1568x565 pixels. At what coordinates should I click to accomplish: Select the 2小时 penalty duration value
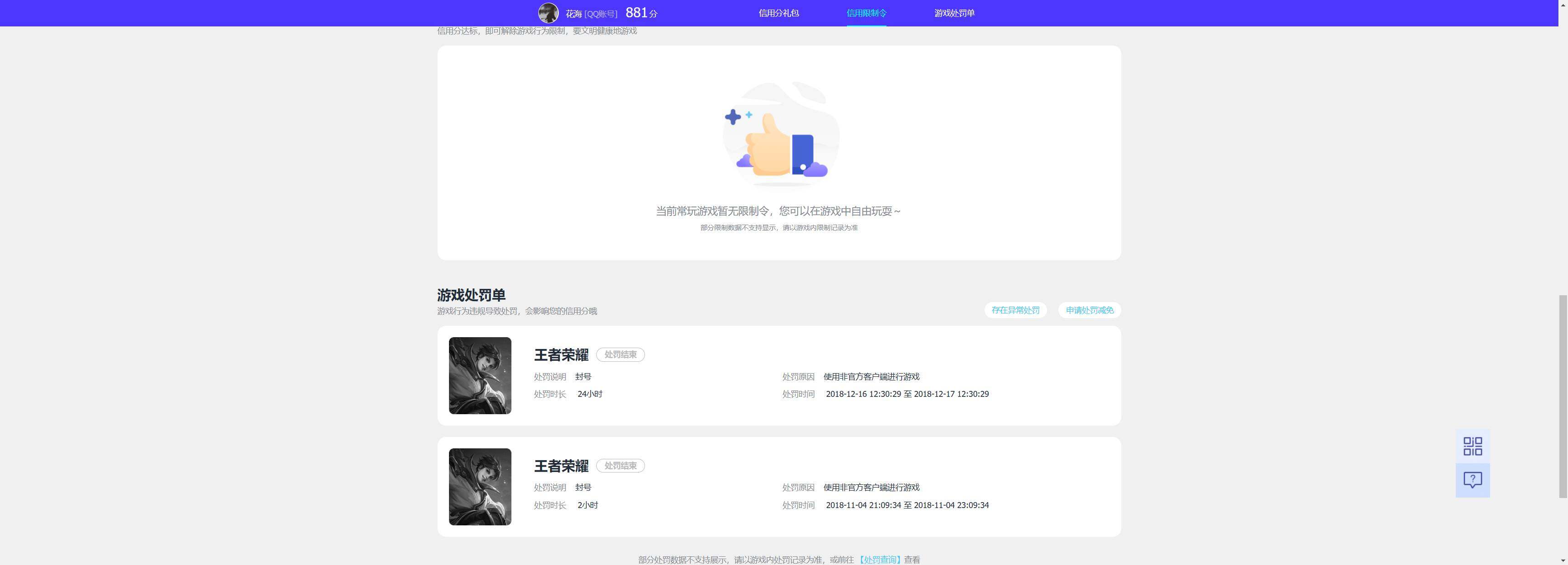click(588, 505)
